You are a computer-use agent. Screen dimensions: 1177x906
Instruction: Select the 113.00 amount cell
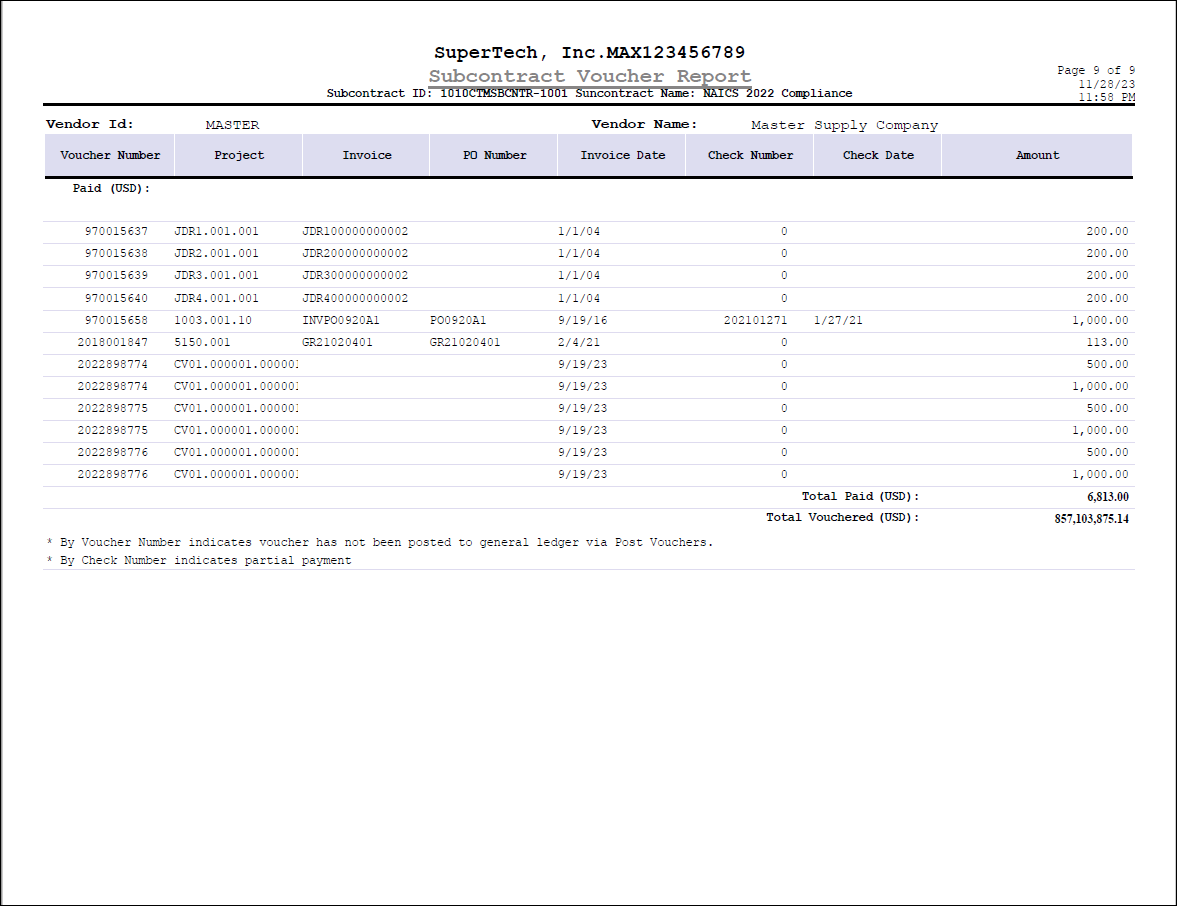pos(1107,343)
